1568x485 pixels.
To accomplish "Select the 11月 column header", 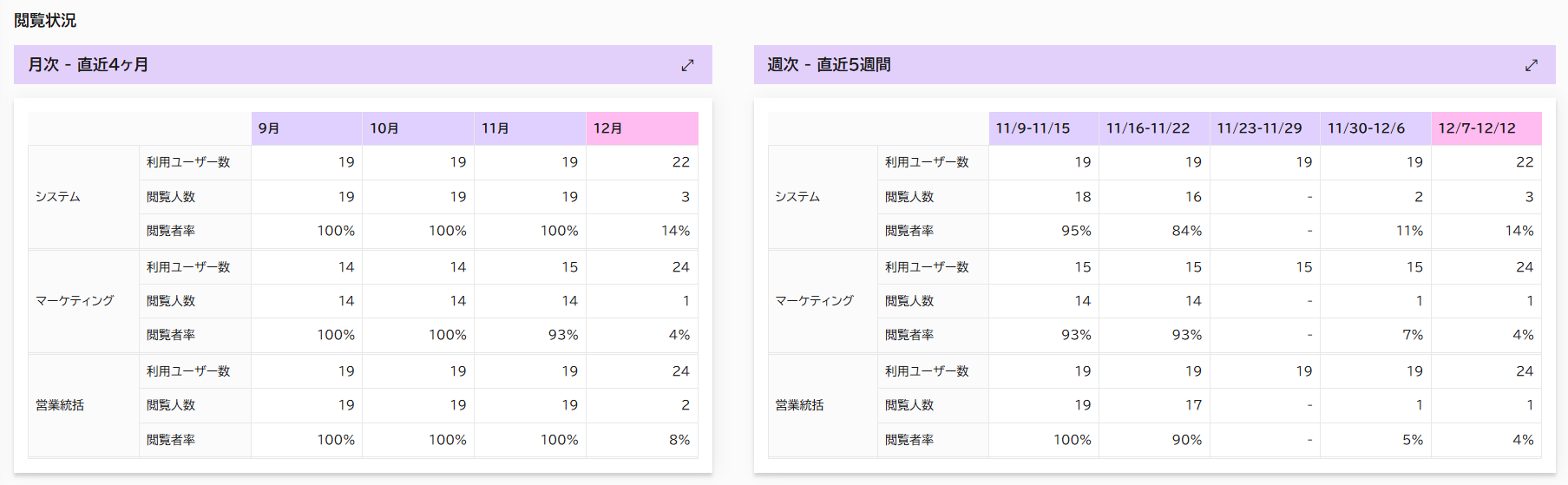I will click(x=530, y=128).
